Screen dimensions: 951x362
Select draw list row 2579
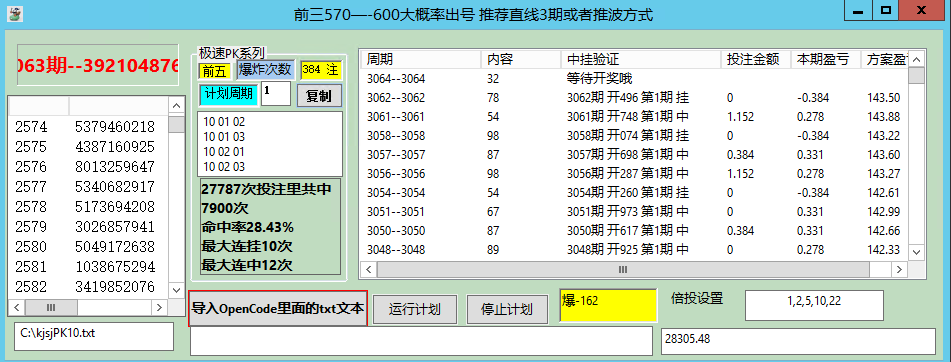click(89, 227)
